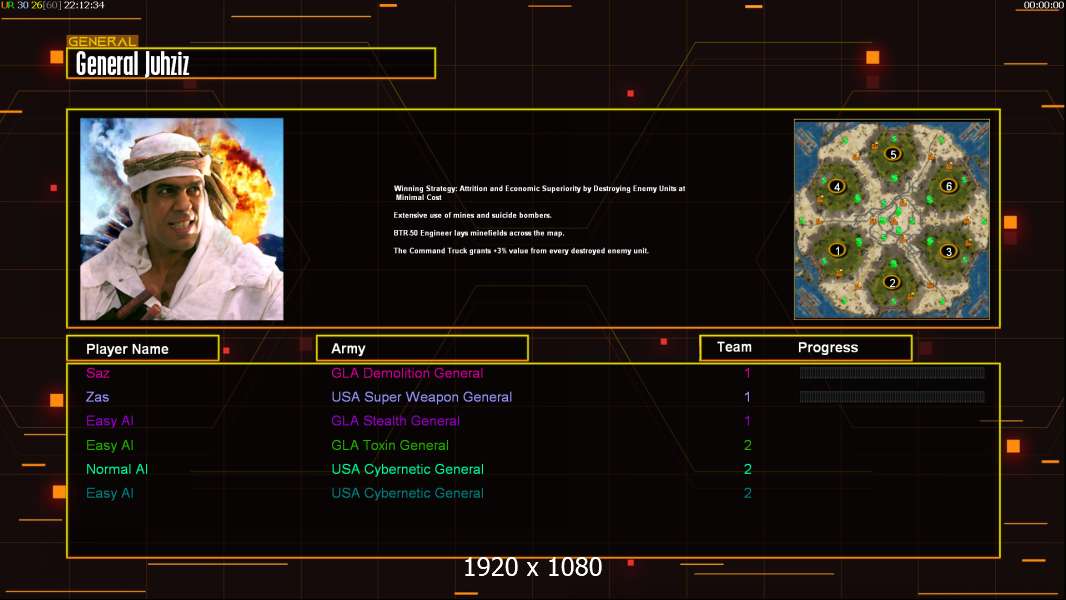Click the Team column header label
This screenshot has height=600, width=1066.
coord(734,347)
